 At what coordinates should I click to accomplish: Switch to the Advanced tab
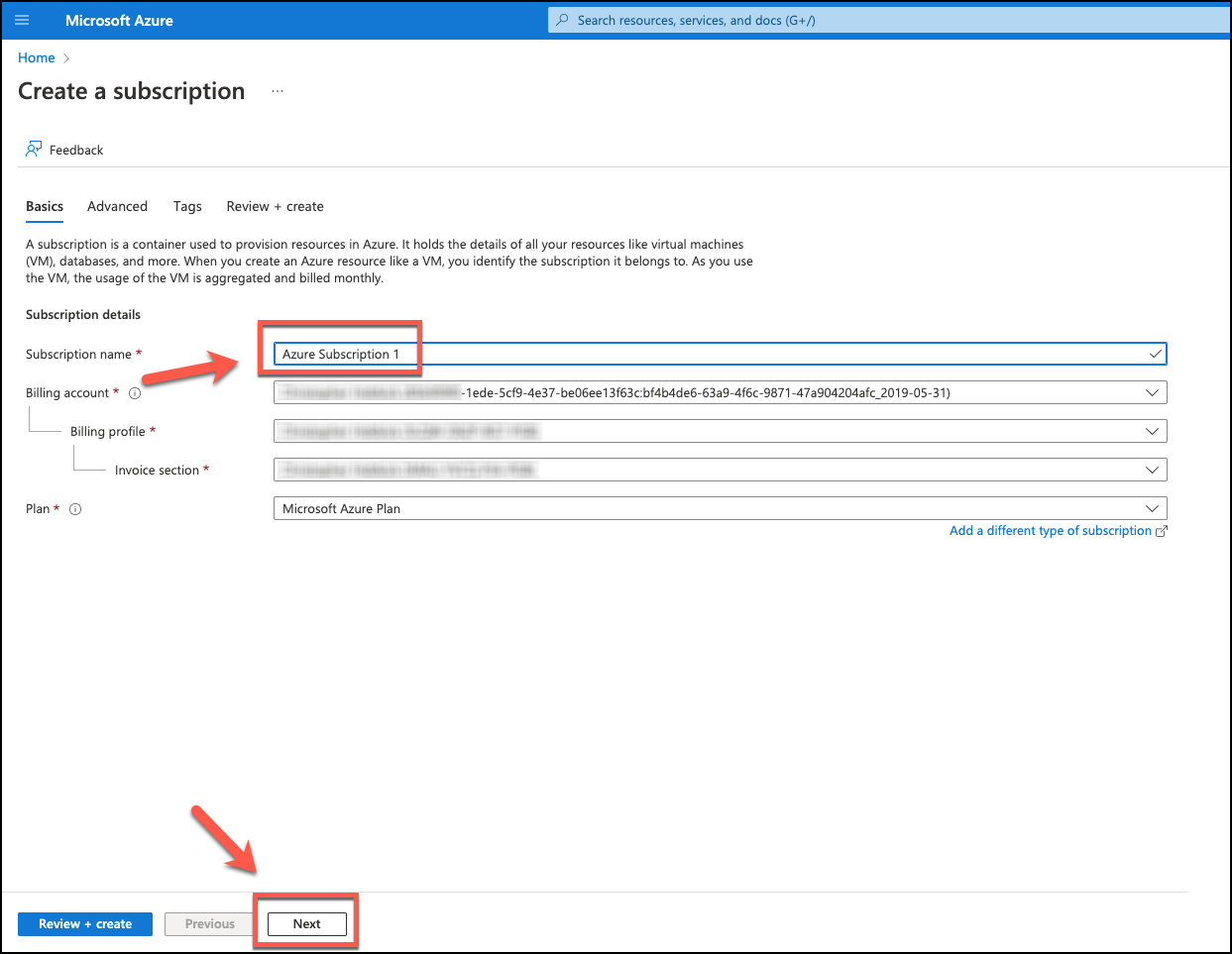tap(117, 206)
